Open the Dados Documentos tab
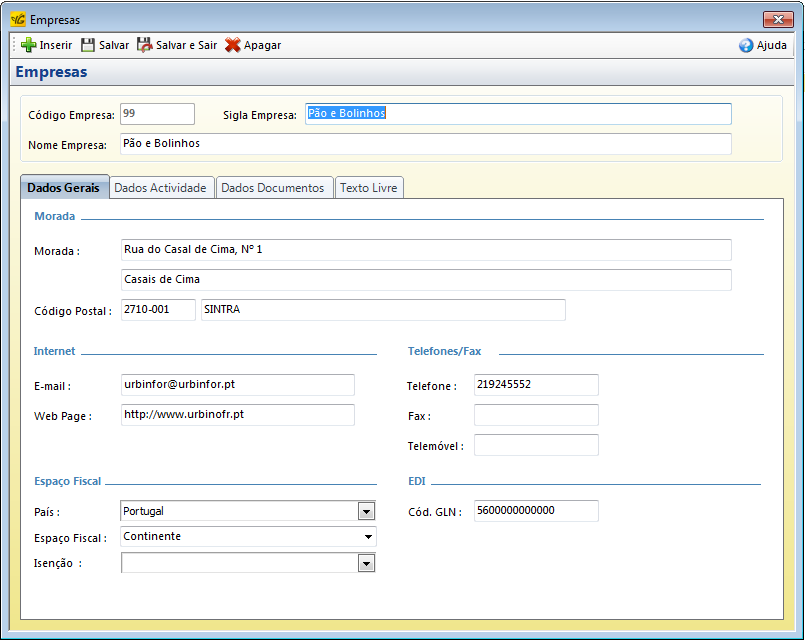Viewport: 805px width, 641px height. click(x=273, y=188)
